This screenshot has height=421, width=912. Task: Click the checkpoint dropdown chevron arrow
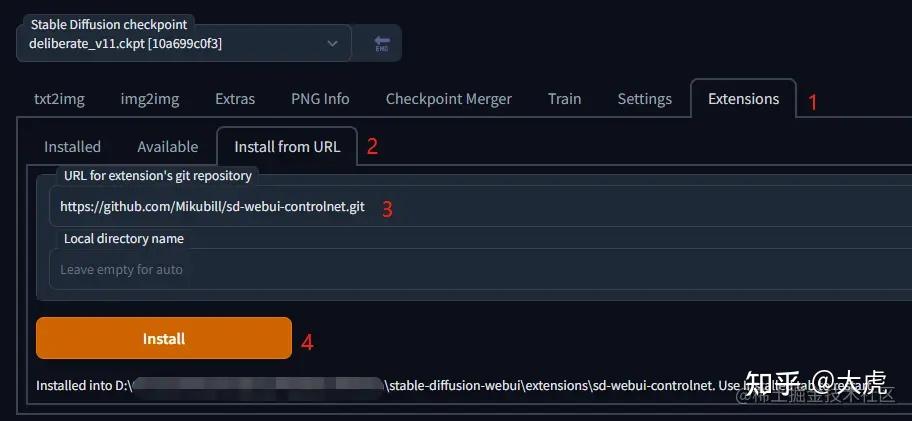(333, 44)
